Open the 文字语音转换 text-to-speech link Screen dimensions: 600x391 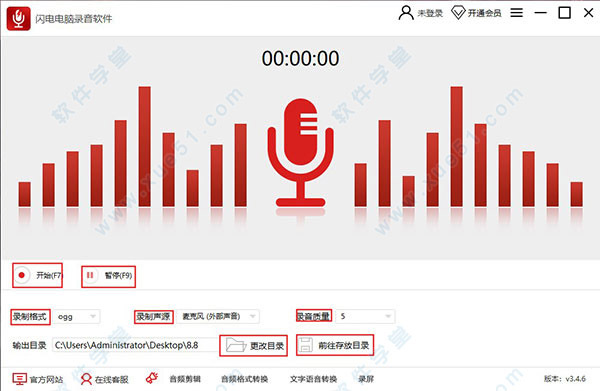(x=313, y=379)
